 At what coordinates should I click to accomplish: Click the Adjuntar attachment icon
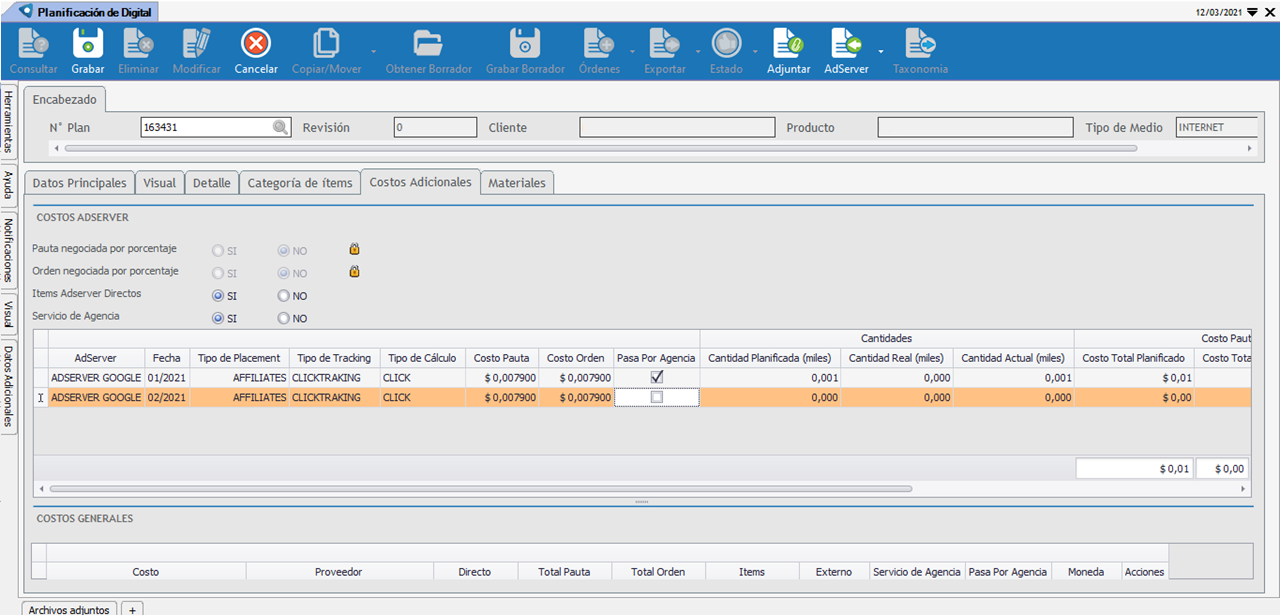pyautogui.click(x=788, y=45)
